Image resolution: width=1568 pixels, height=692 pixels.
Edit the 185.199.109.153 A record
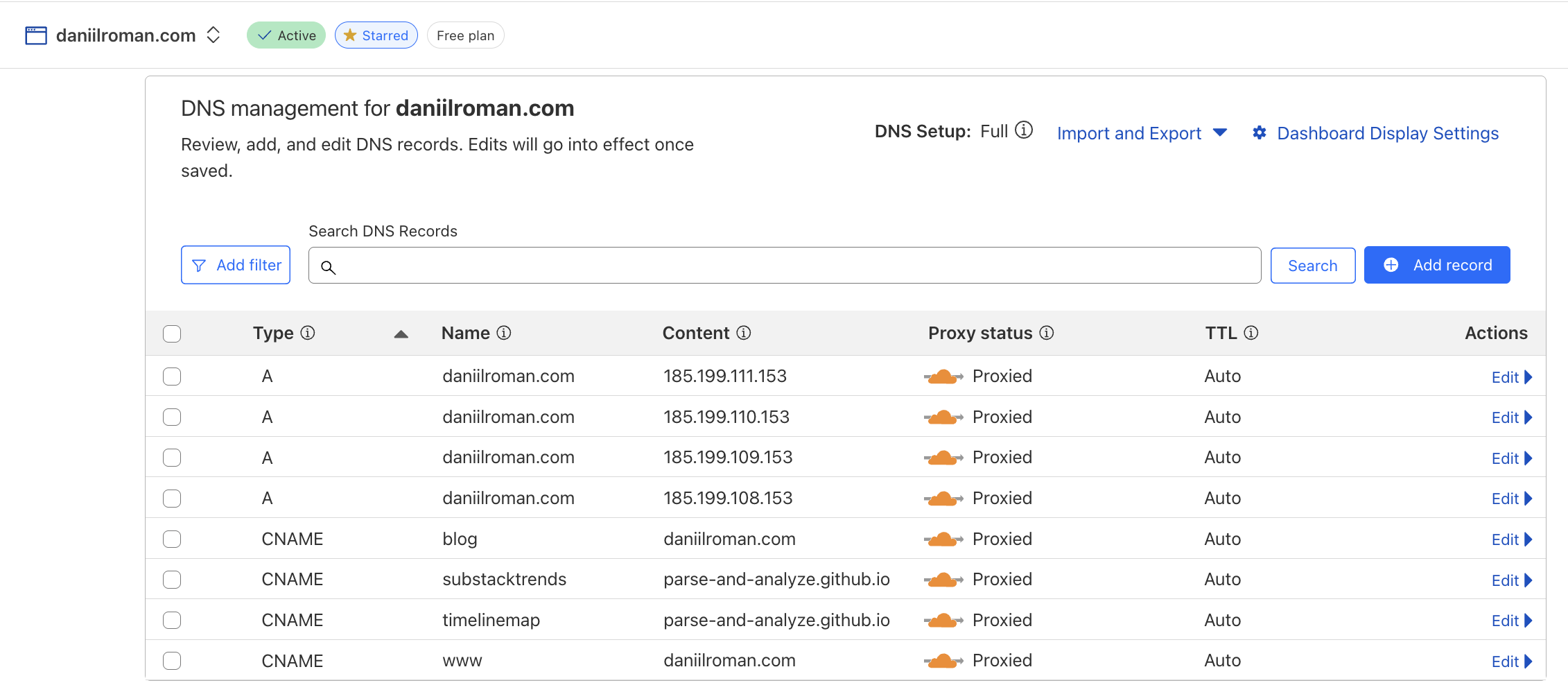1512,458
